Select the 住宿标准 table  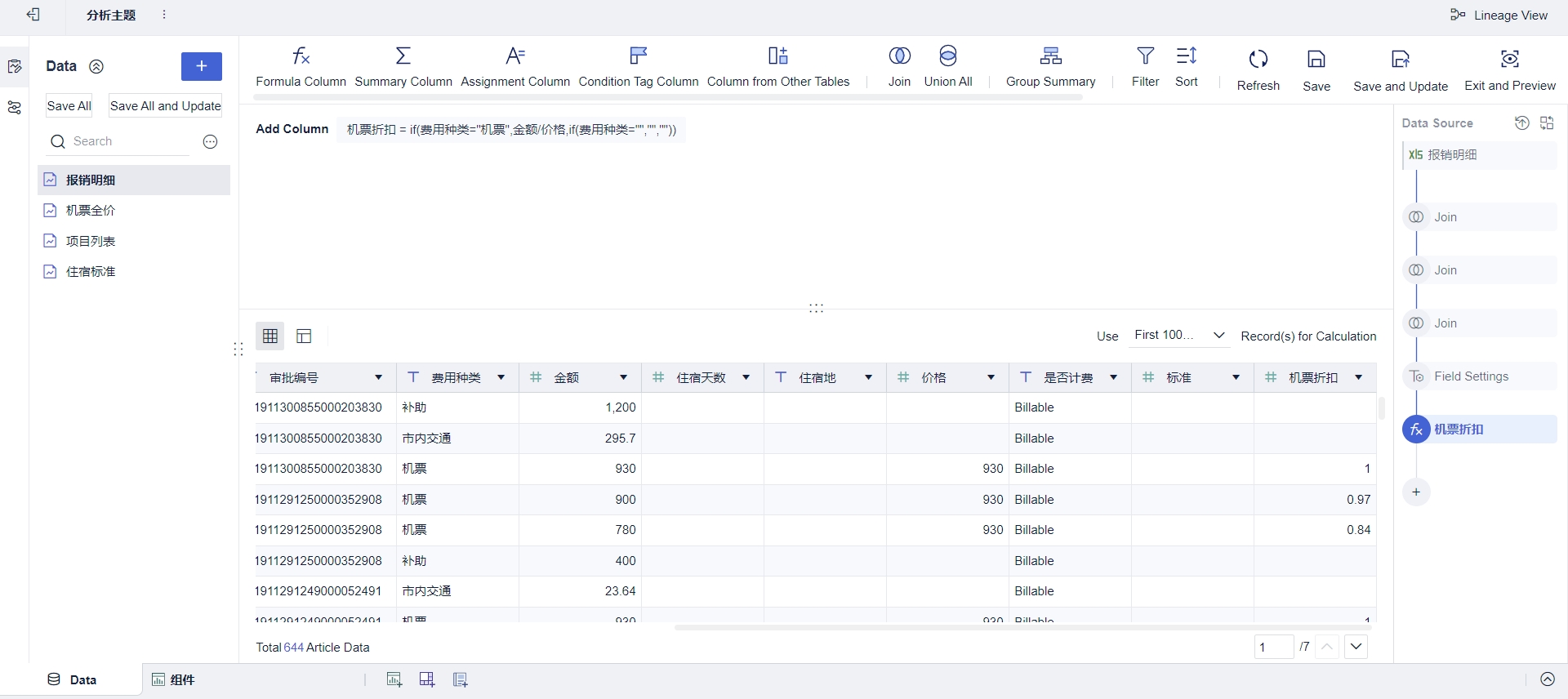[134, 272]
